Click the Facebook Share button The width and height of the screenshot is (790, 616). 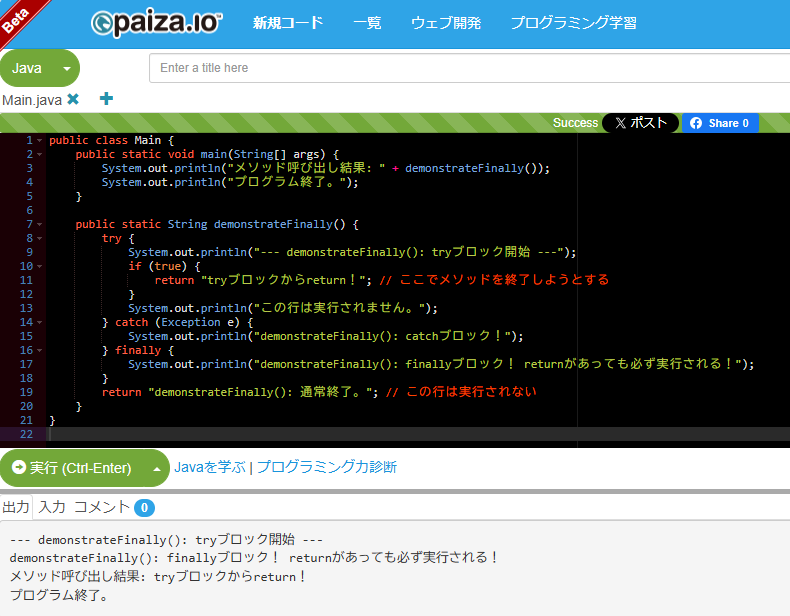(720, 123)
